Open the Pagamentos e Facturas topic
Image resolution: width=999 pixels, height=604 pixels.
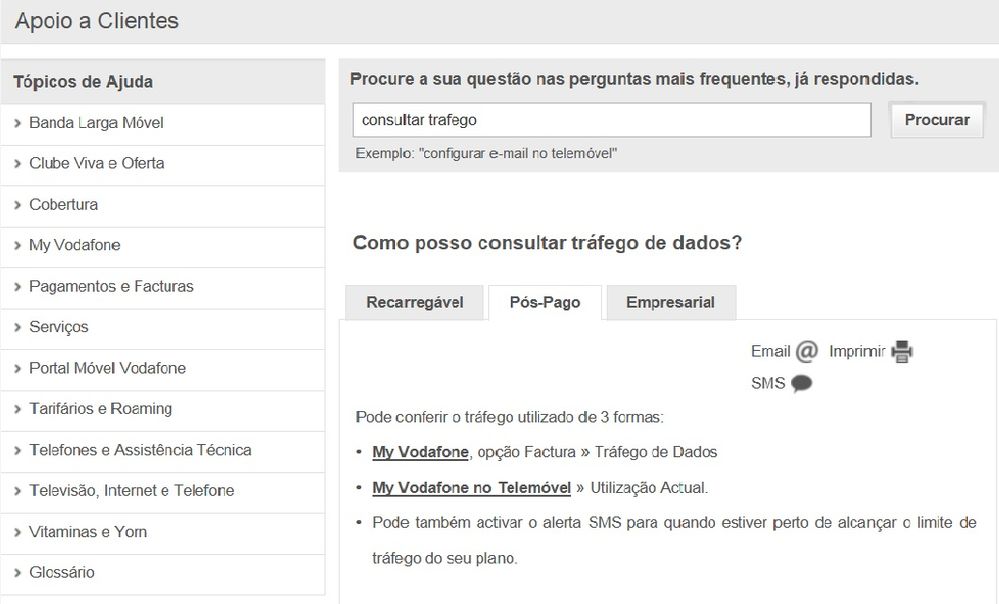point(111,287)
